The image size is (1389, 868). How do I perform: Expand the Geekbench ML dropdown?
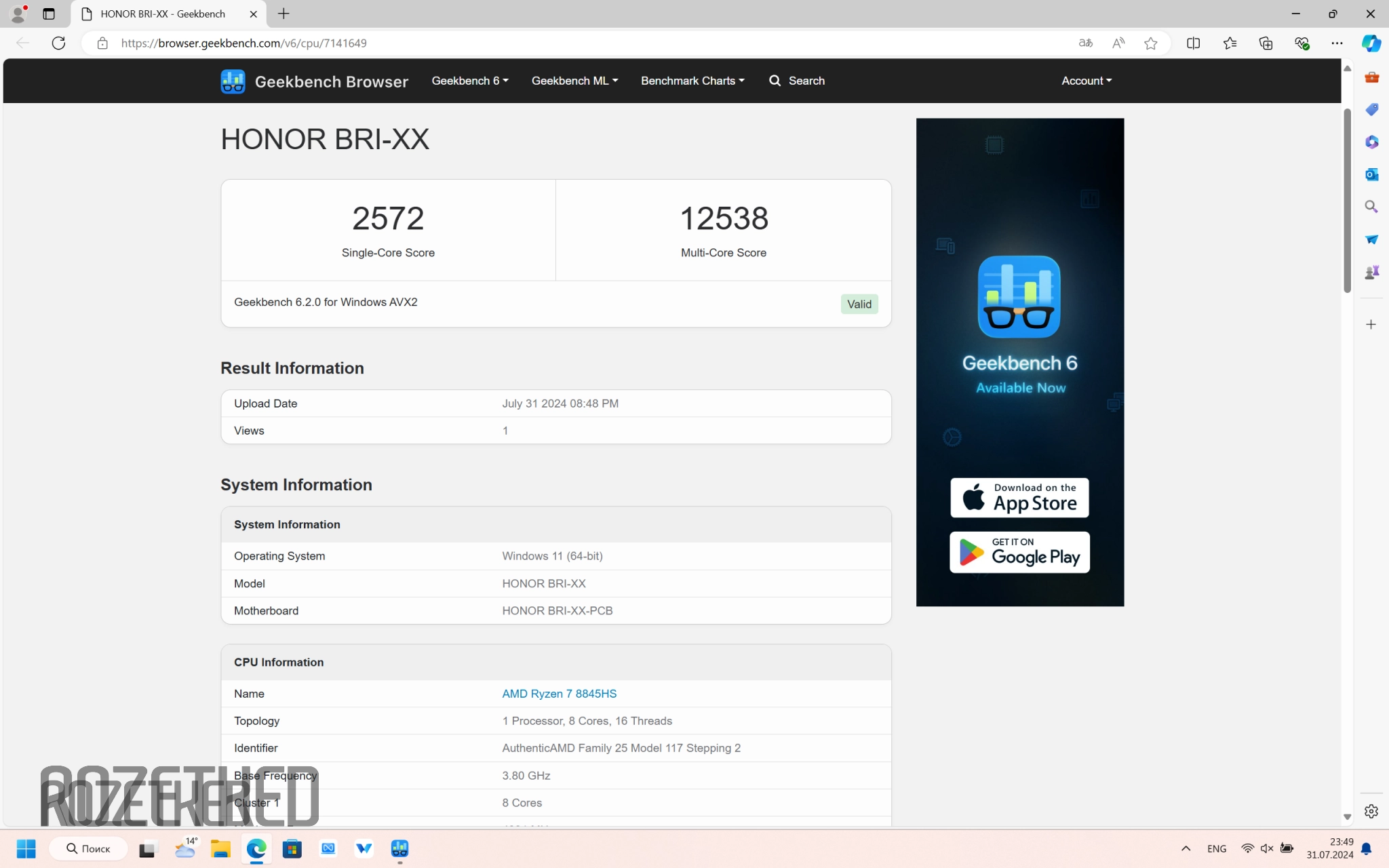click(574, 81)
